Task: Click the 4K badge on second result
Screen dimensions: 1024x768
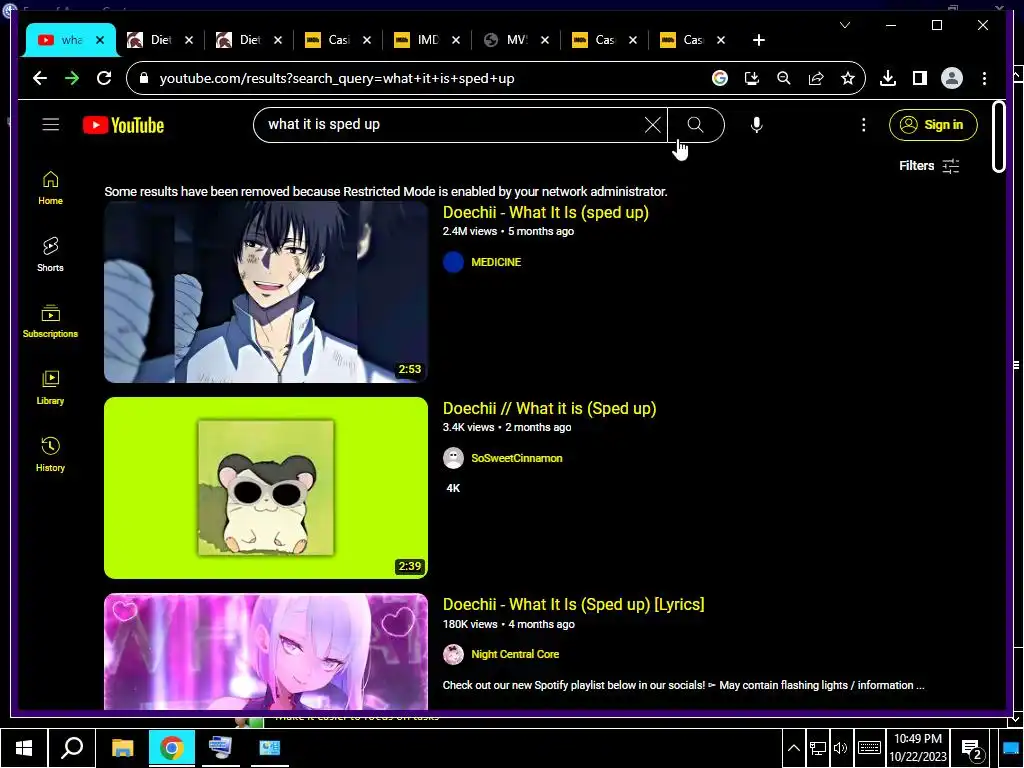Action: [453, 488]
